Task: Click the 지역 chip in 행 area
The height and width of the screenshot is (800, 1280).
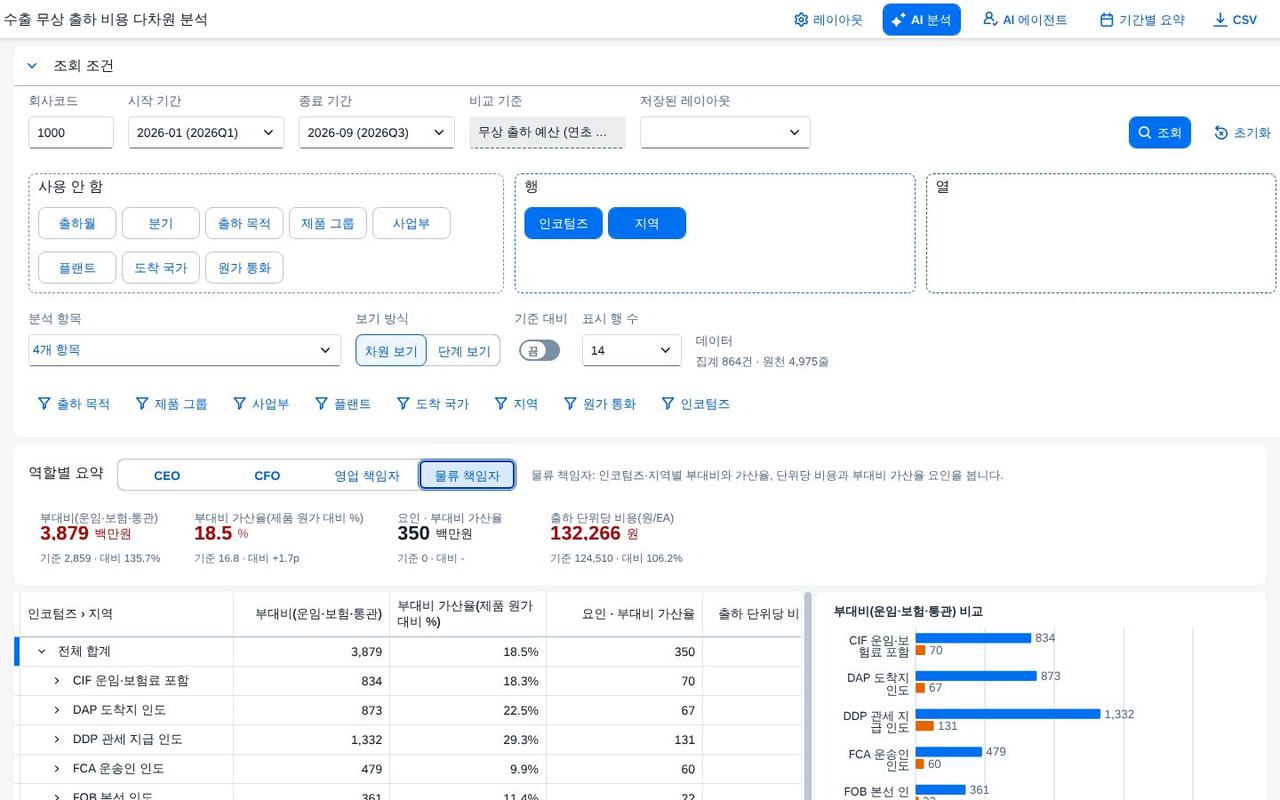Action: tap(647, 224)
